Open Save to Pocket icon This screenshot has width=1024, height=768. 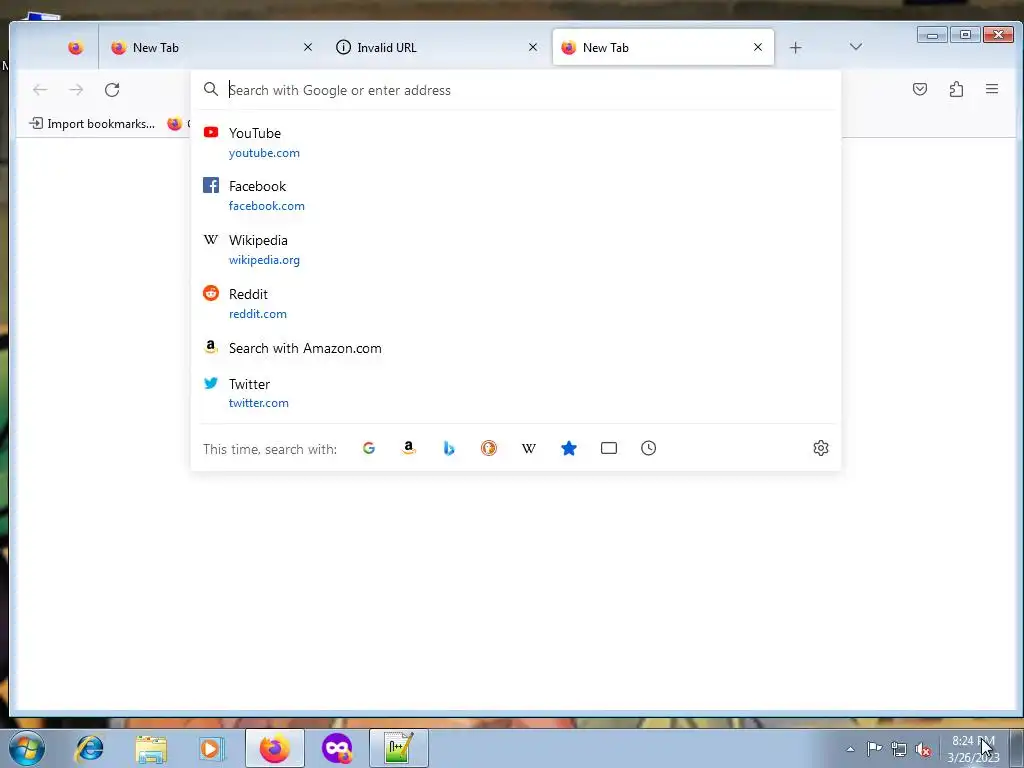(x=920, y=89)
